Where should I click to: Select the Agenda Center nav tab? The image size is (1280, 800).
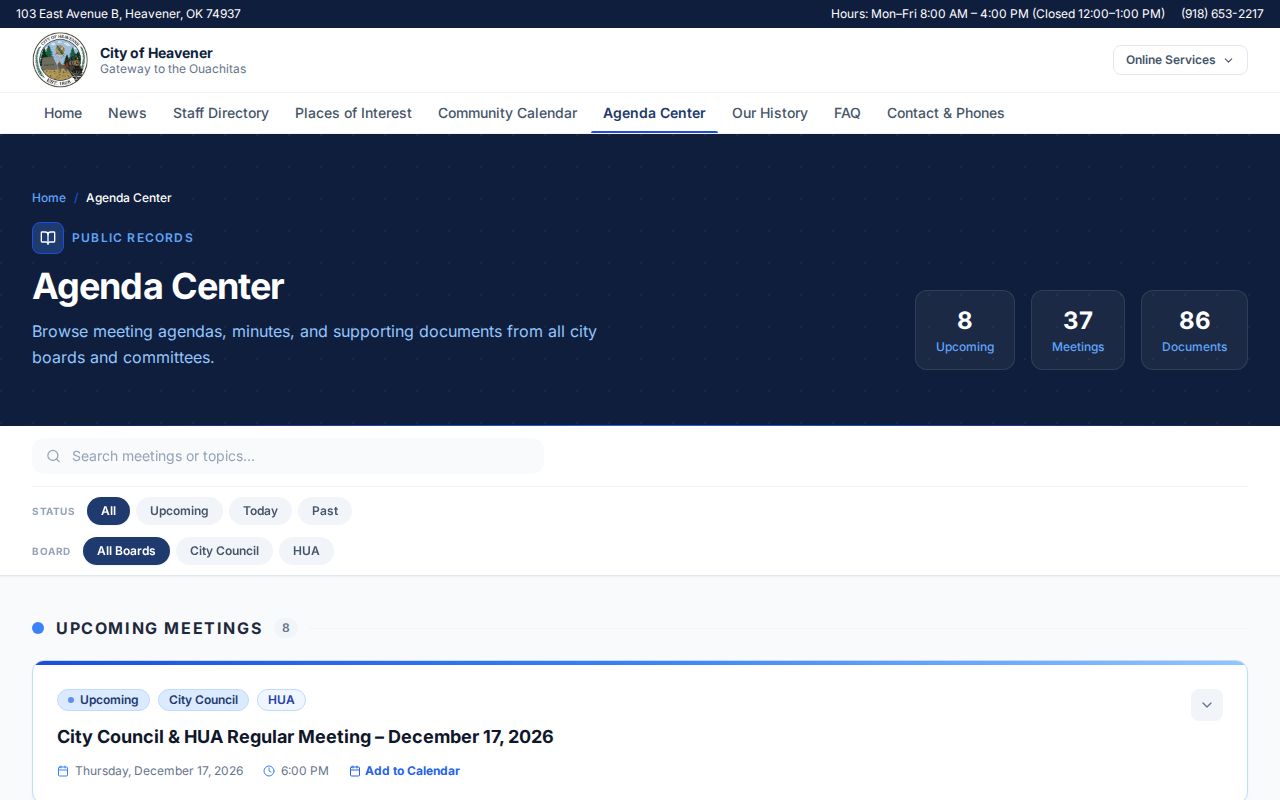(654, 113)
